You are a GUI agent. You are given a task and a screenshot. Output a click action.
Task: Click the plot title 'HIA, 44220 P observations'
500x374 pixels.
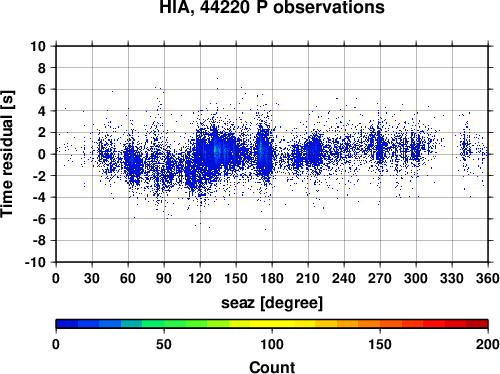272,7
